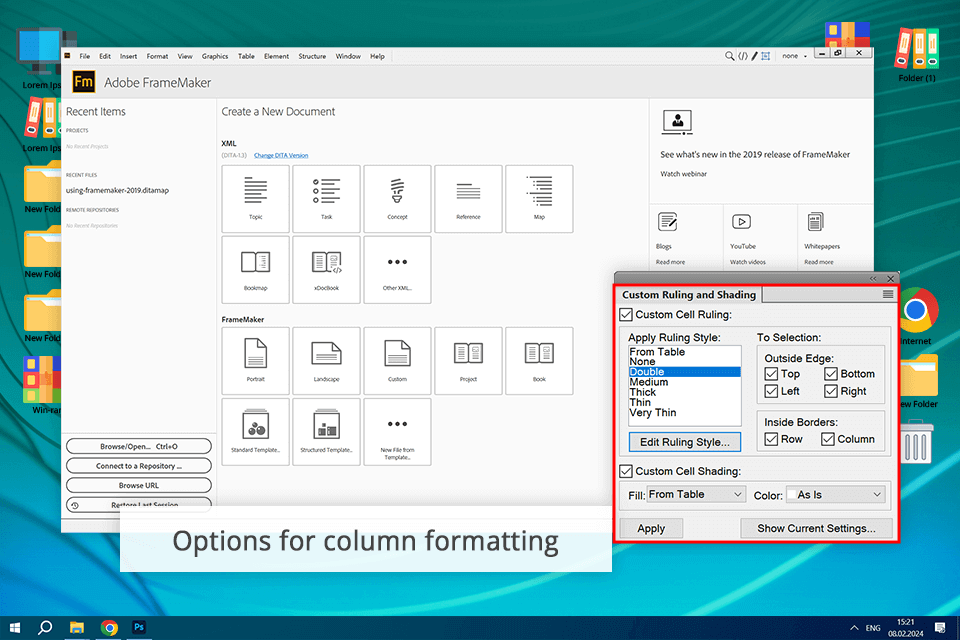Open the Color 'As Is' dropdown

point(836,495)
